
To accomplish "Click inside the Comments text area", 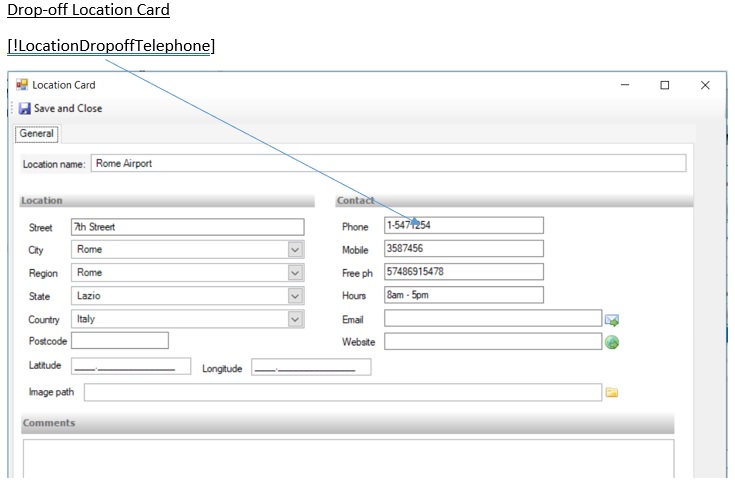I will [x=348, y=458].
